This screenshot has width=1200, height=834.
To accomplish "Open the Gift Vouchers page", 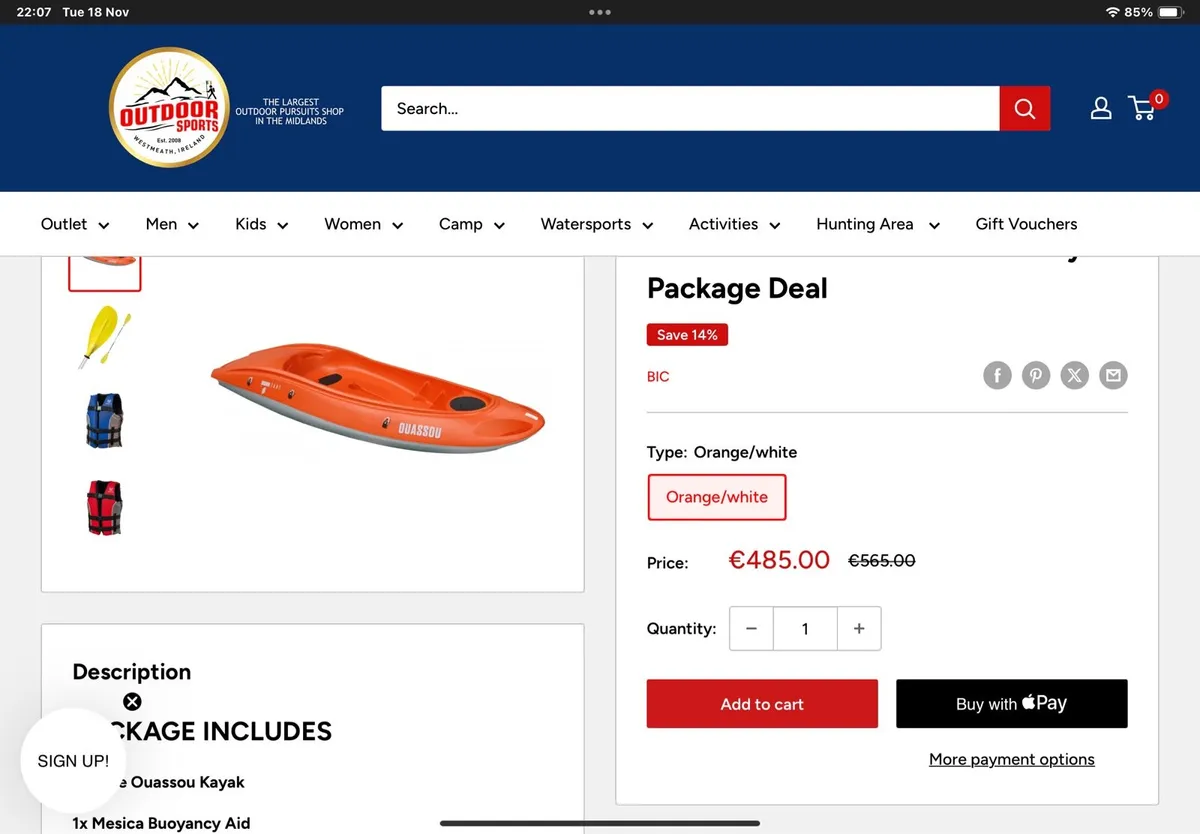I will point(1026,224).
